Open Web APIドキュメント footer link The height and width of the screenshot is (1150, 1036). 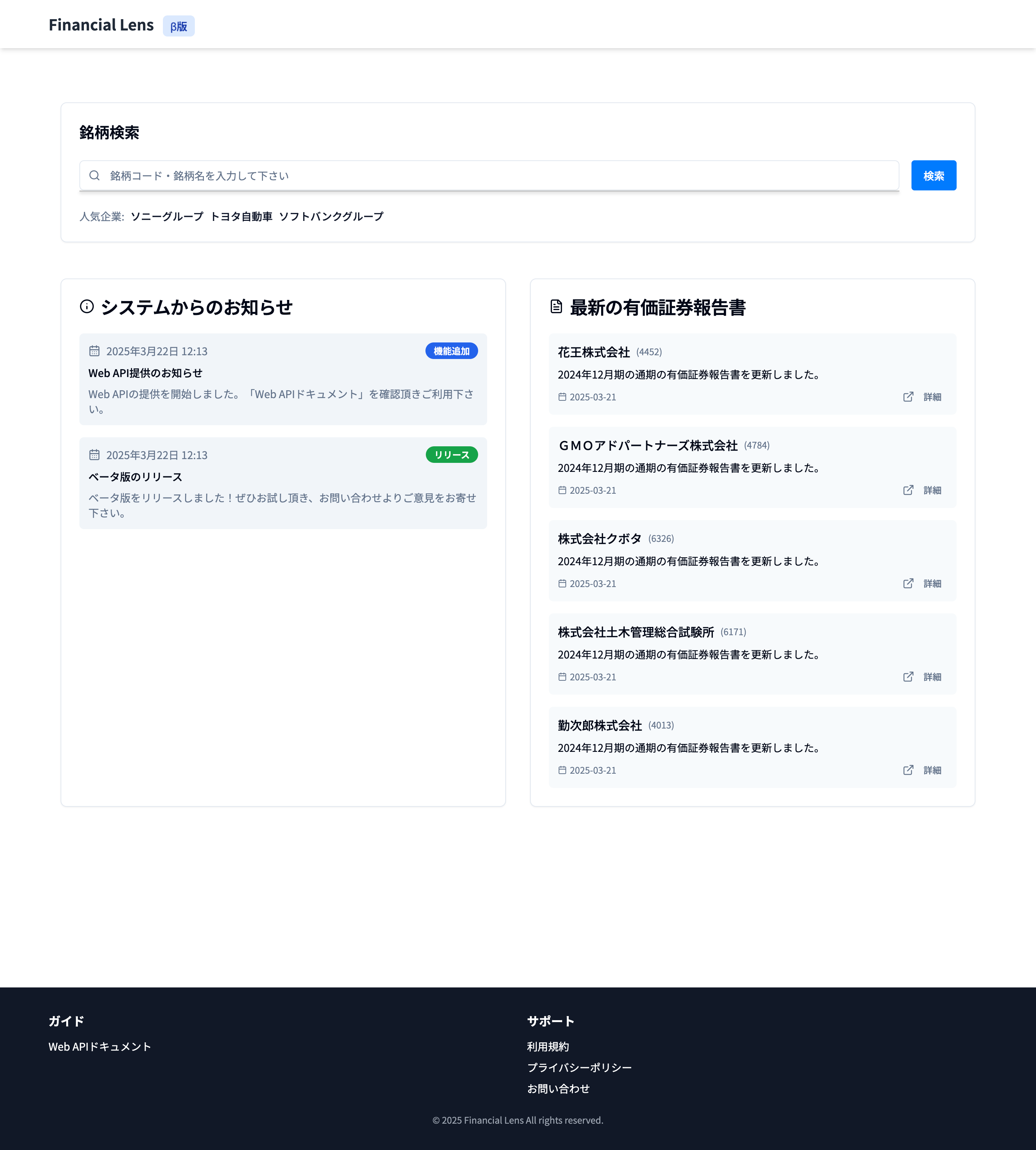point(100,1047)
